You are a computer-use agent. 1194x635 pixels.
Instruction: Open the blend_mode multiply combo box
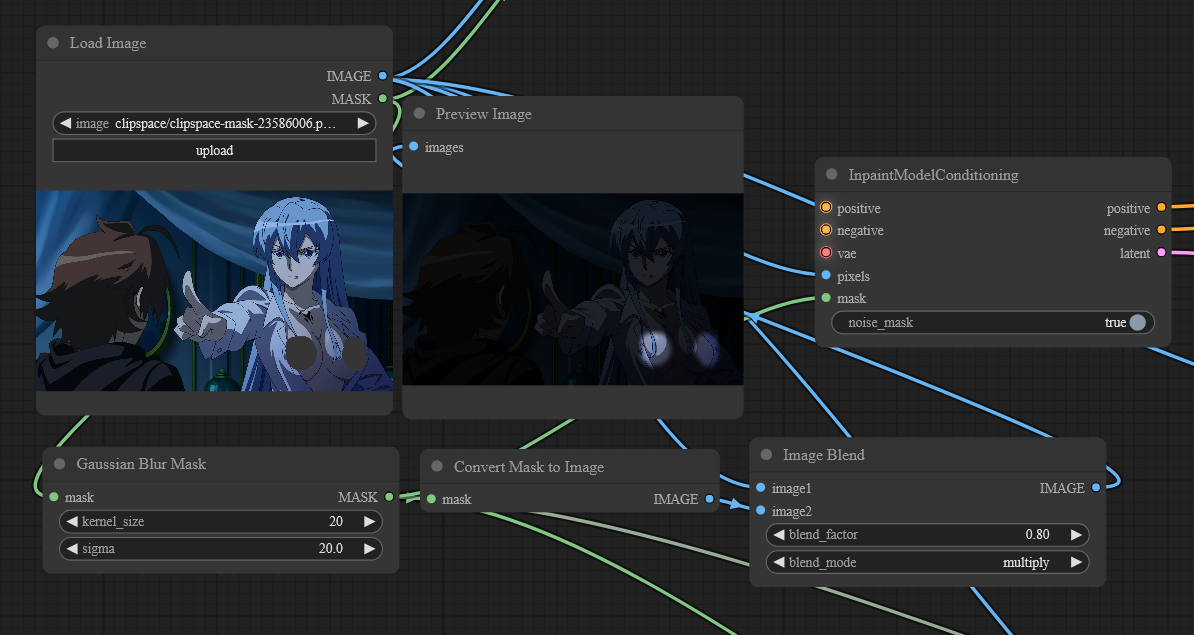(x=927, y=562)
